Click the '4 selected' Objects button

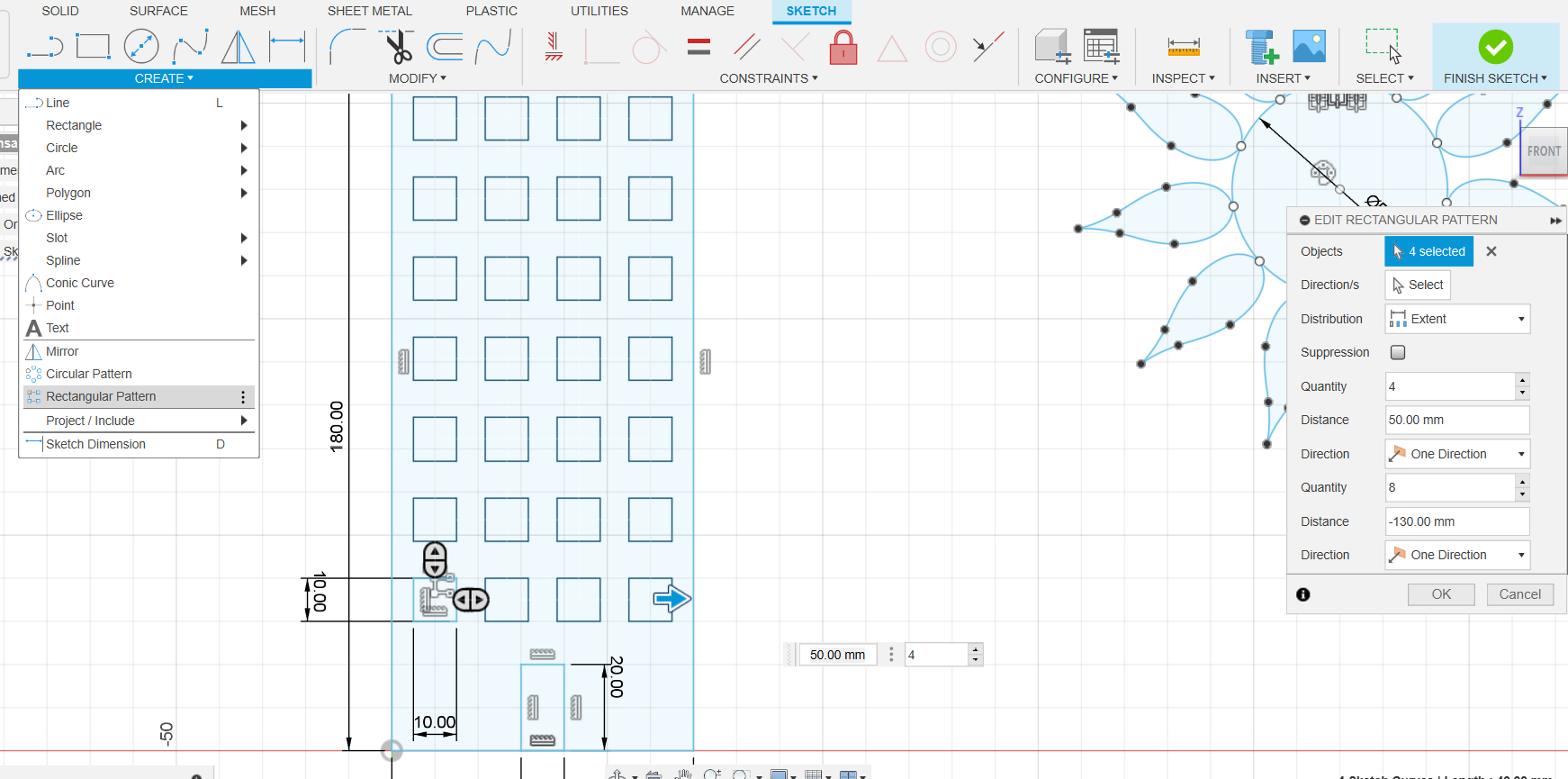click(1429, 251)
